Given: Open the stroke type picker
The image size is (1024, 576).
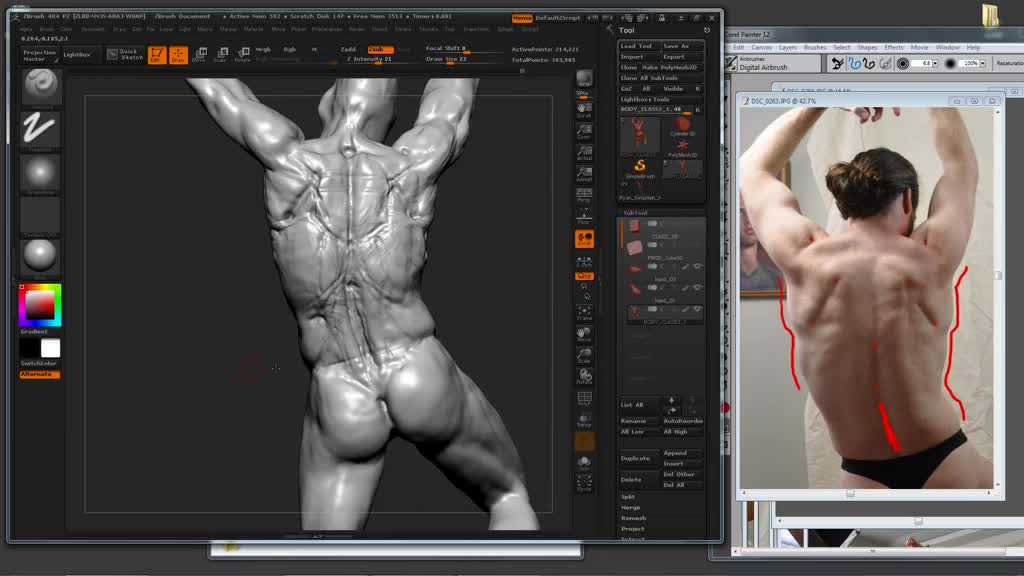Looking at the screenshot, I should (40, 129).
